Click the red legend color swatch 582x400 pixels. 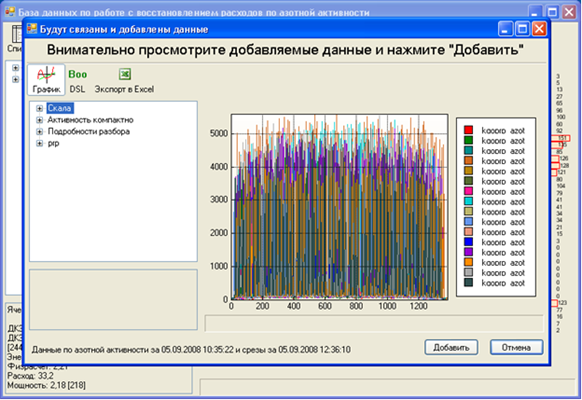[468, 130]
